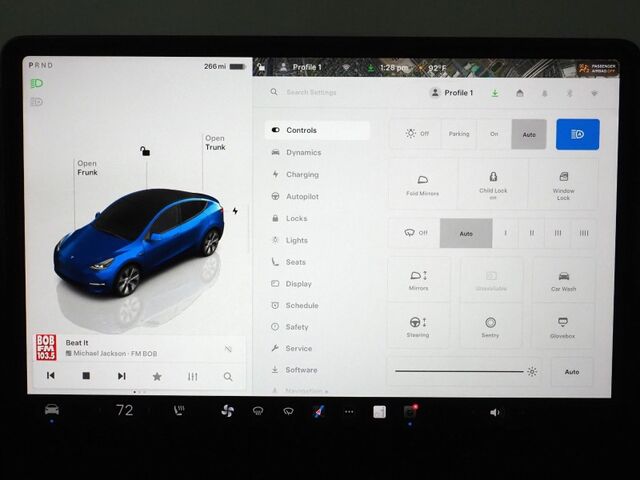640x480 pixels.
Task: Click the BOB FM 103.5 station logo
Action: click(x=46, y=347)
